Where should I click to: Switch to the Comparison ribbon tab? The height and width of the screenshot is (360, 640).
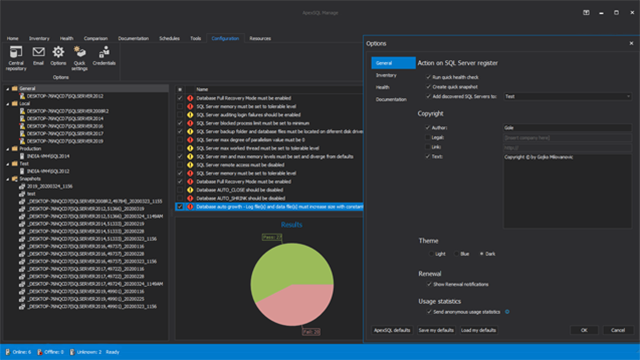click(x=96, y=38)
